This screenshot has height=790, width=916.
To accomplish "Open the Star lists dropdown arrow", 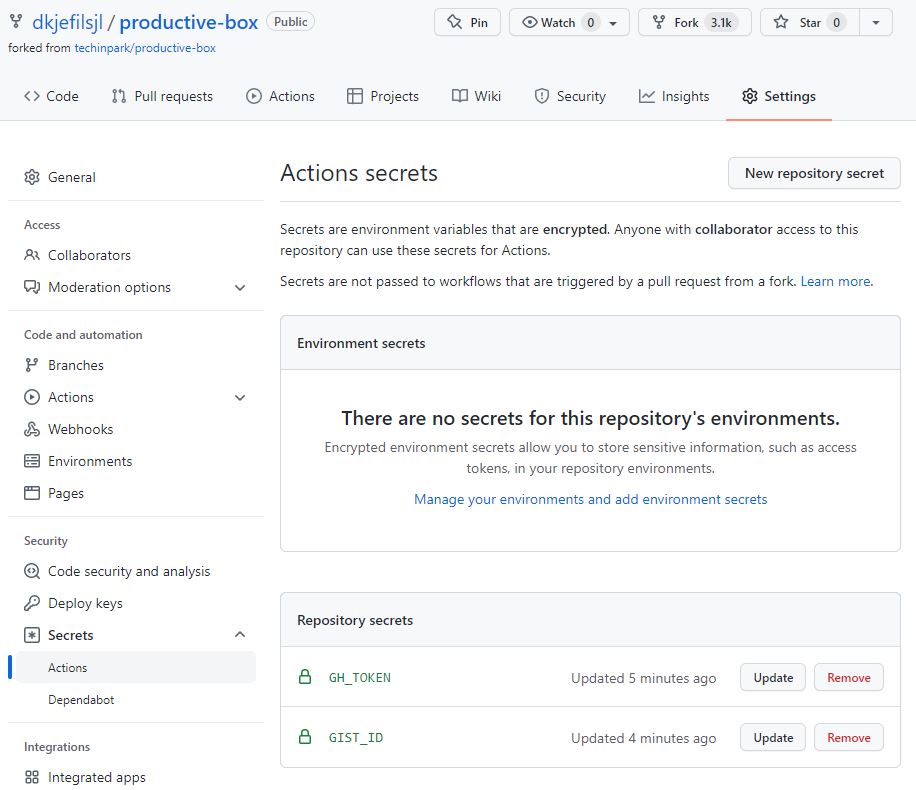I will [x=876, y=23].
